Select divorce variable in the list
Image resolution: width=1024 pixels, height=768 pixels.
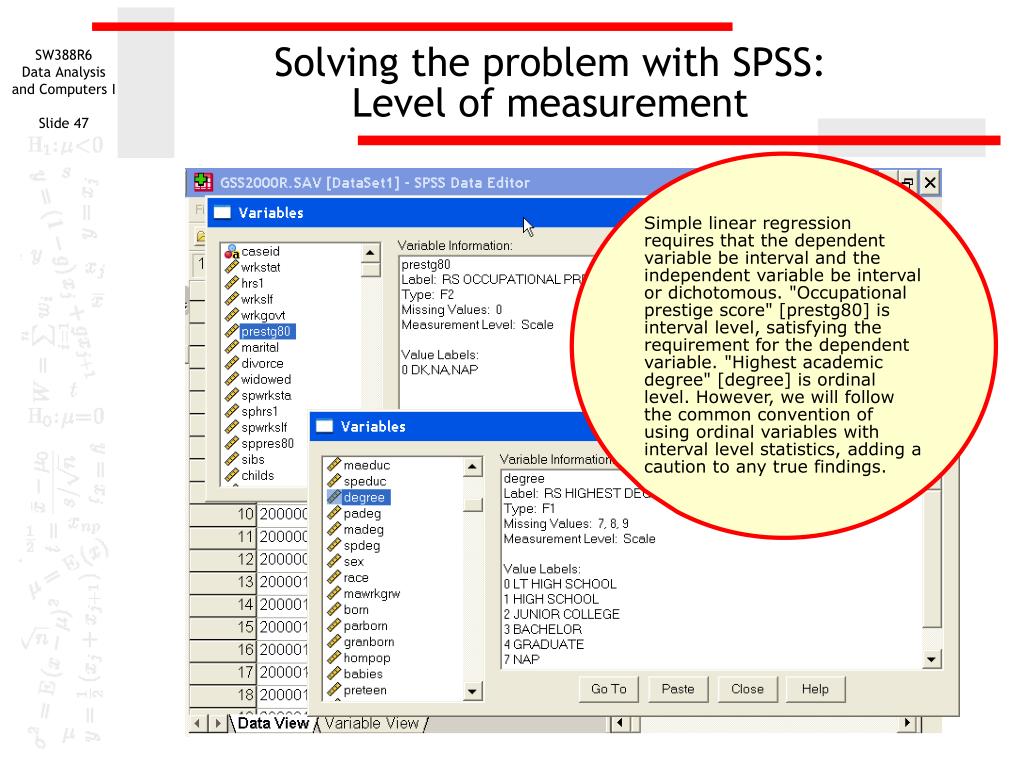(262, 364)
